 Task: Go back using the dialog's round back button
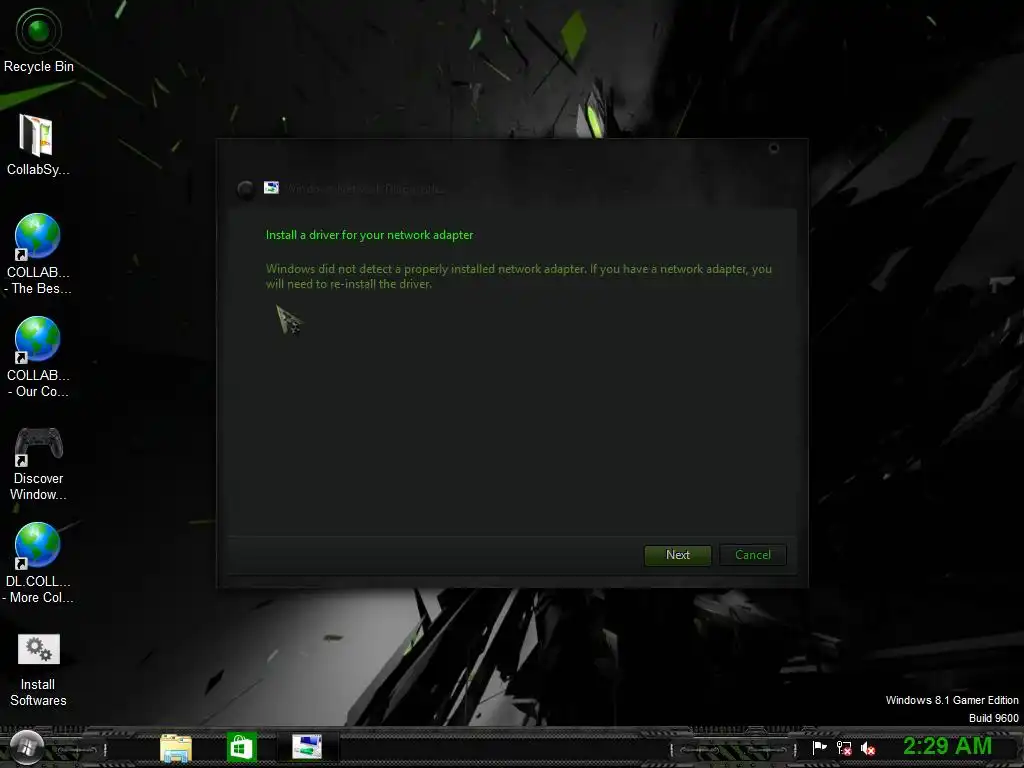tap(246, 189)
